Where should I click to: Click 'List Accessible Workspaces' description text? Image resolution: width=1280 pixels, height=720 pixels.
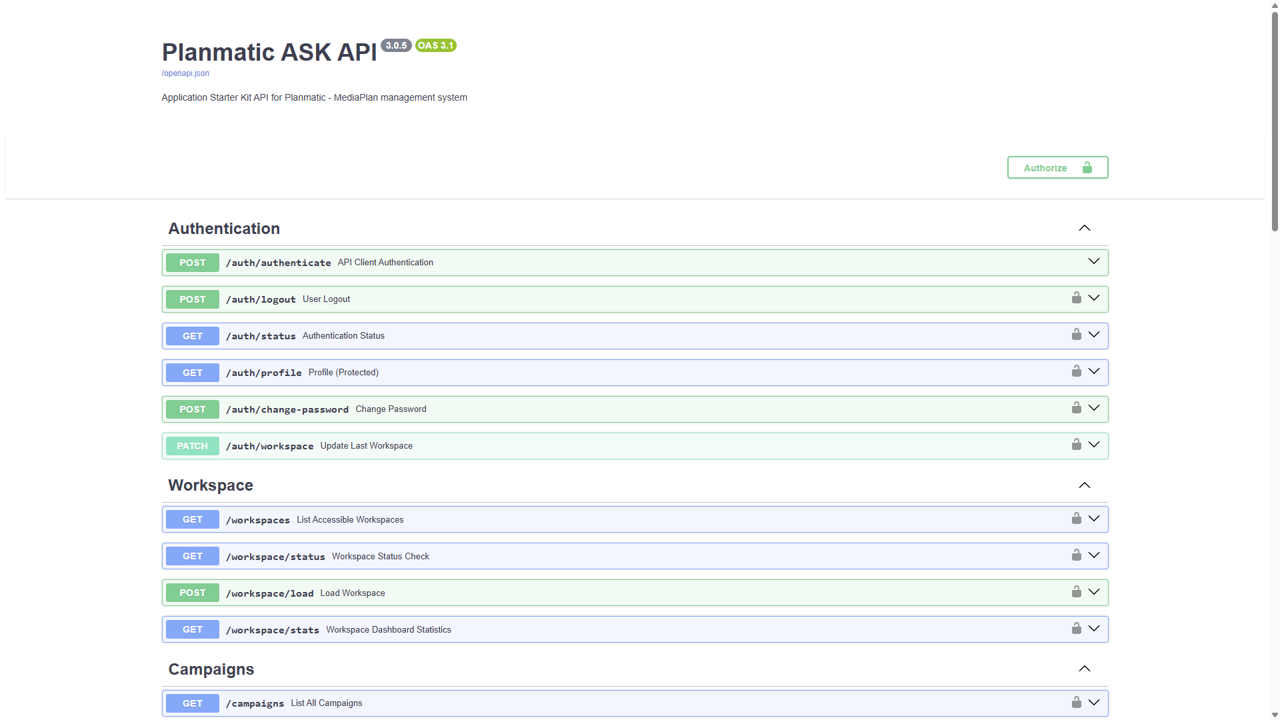click(350, 520)
